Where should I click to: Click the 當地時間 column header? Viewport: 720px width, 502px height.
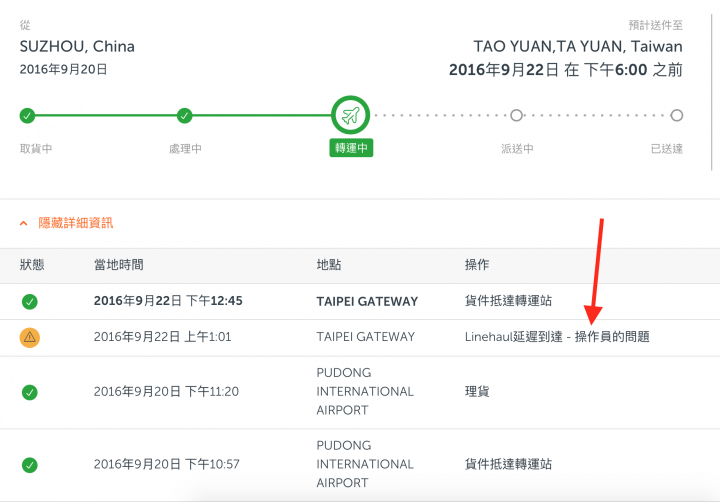[119, 265]
